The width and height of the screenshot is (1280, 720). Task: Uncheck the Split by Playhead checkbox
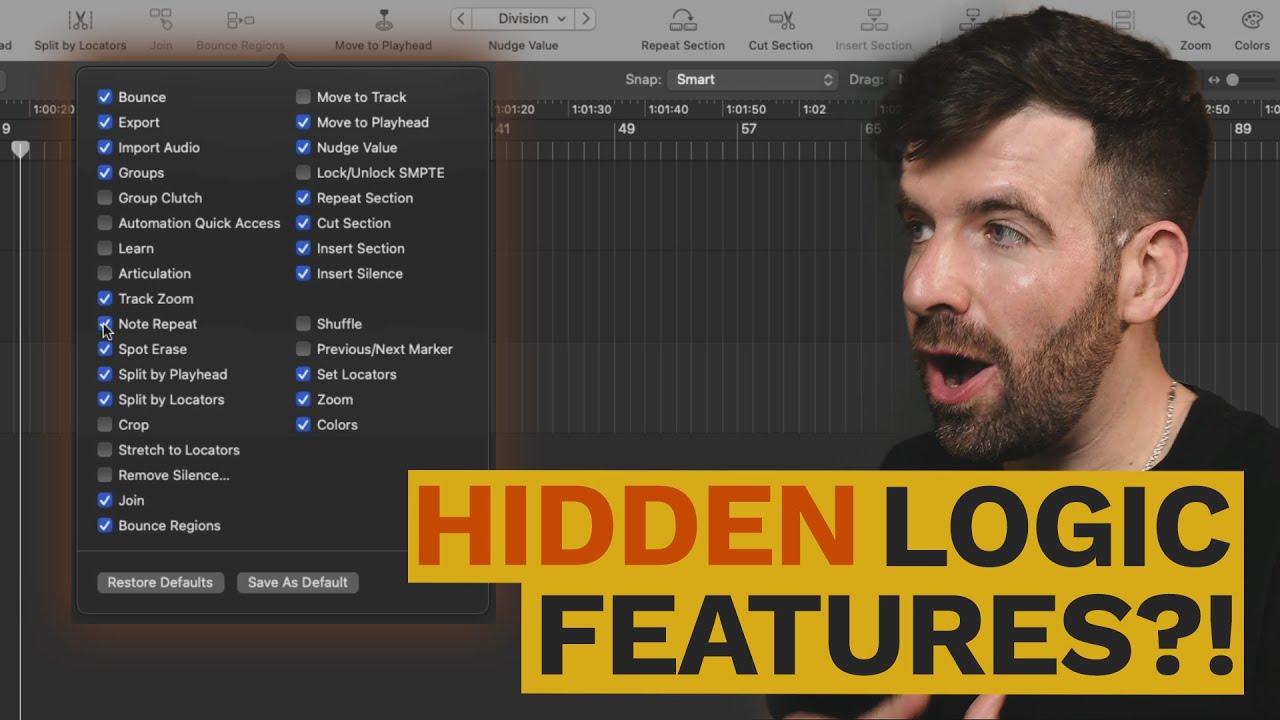click(x=105, y=374)
